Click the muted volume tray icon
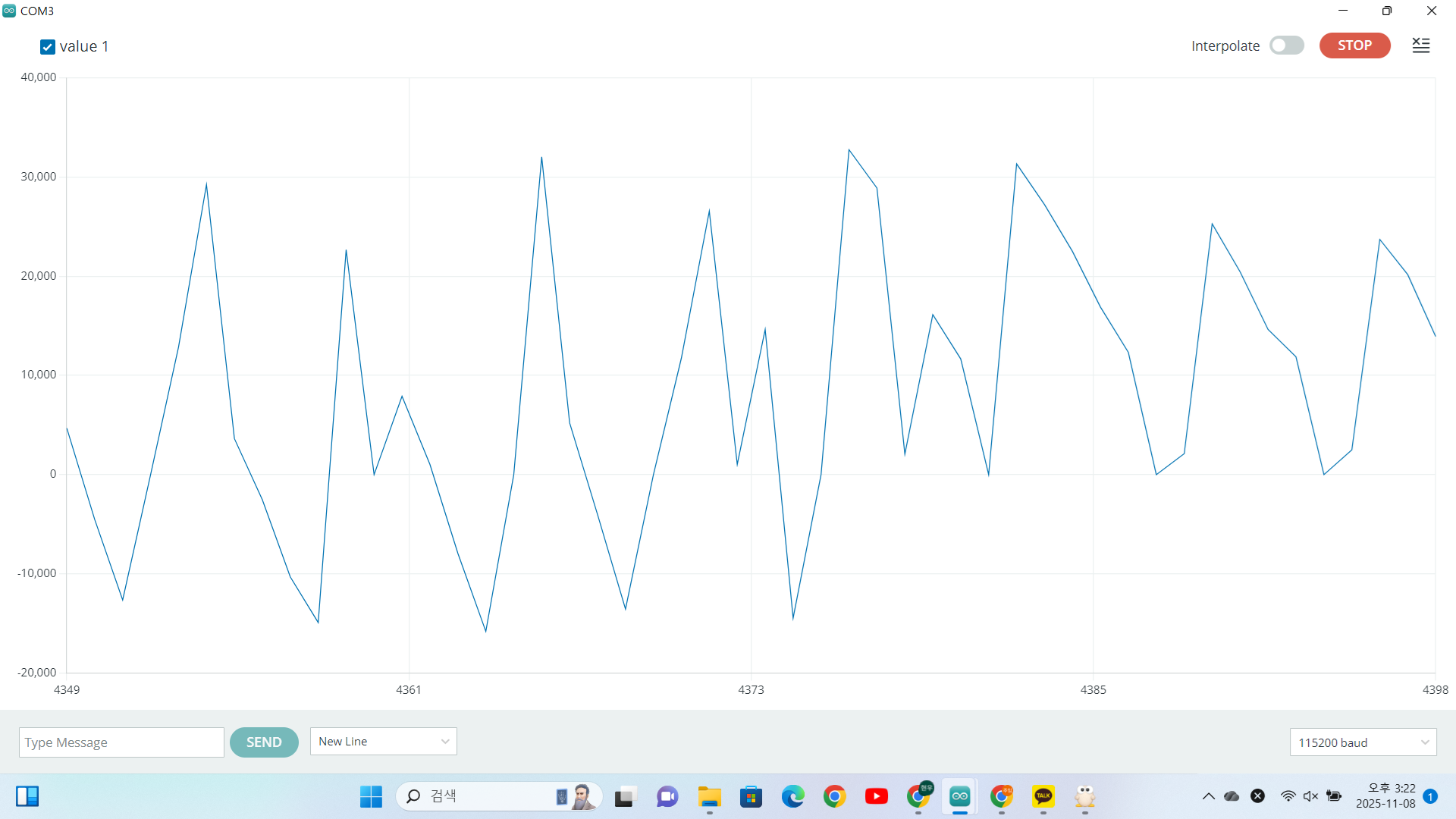 click(1310, 796)
